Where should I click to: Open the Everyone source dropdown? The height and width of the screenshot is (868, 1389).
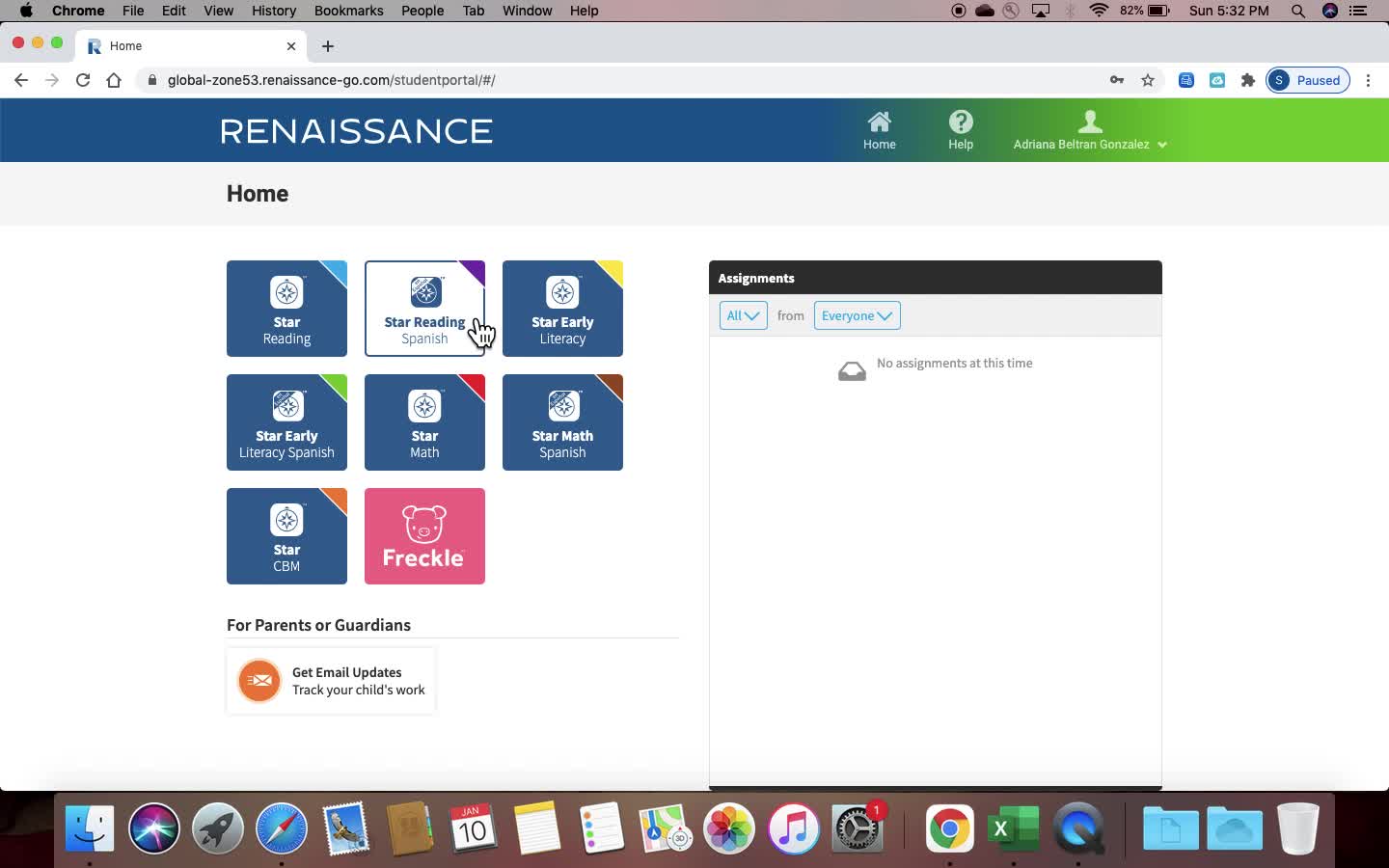(x=857, y=315)
